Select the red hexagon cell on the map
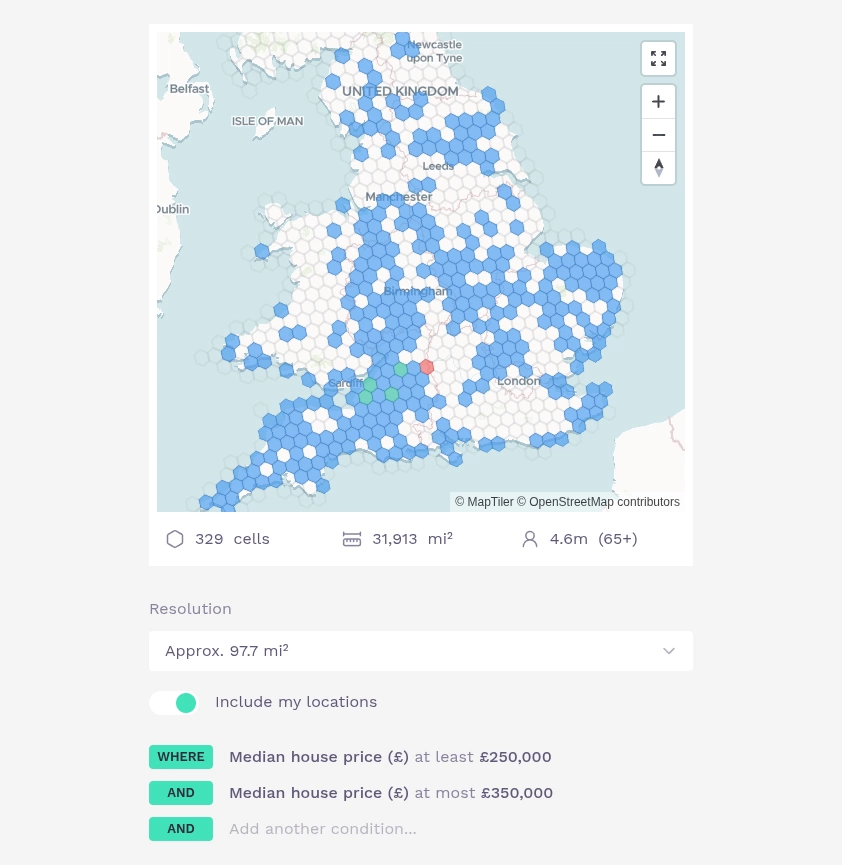This screenshot has width=842, height=865. pyautogui.click(x=427, y=367)
